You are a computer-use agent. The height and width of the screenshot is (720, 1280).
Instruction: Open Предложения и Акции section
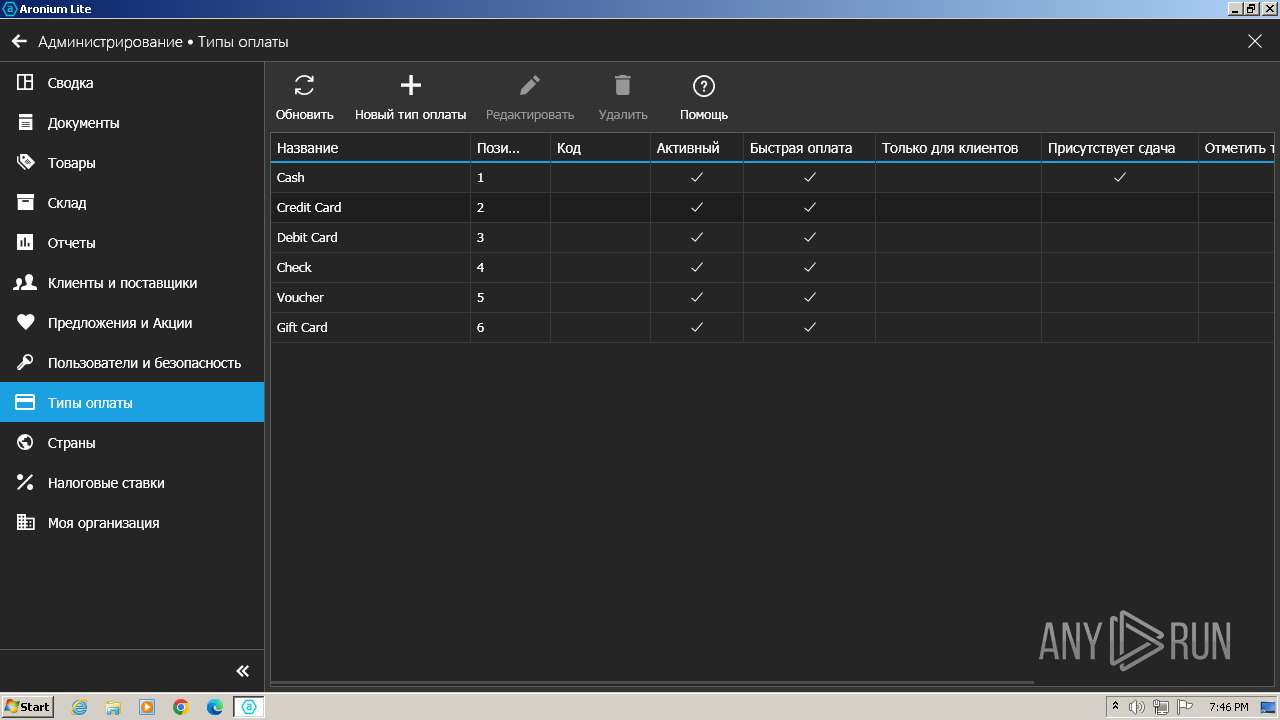tap(132, 323)
